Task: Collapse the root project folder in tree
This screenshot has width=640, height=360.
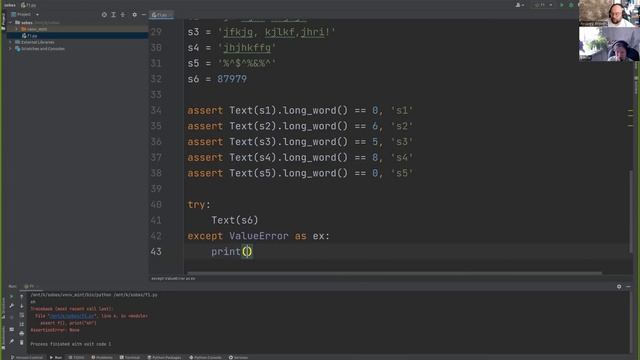Action: point(10,22)
